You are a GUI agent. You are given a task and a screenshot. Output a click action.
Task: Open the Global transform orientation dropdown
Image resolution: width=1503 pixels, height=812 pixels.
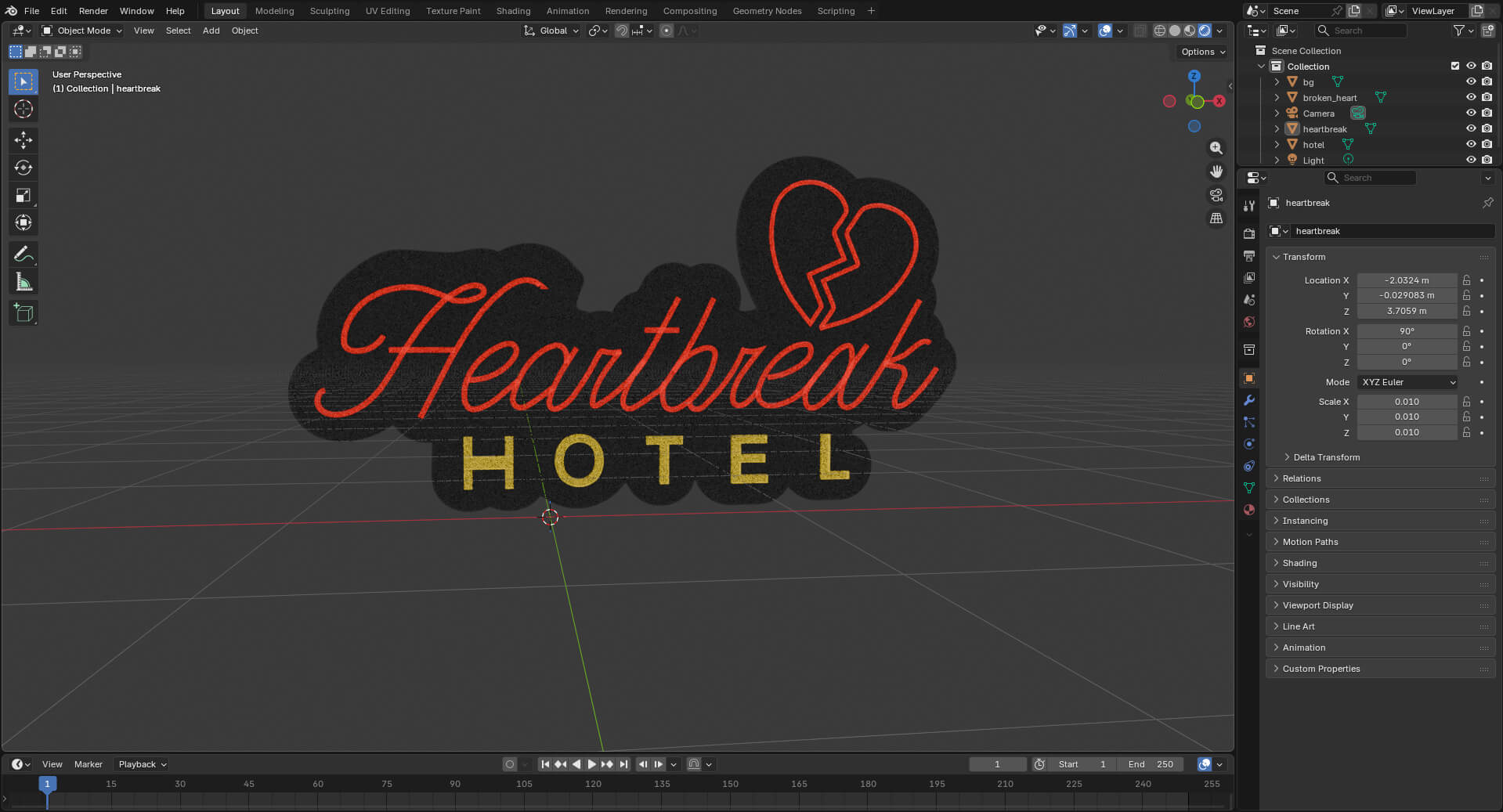point(551,31)
